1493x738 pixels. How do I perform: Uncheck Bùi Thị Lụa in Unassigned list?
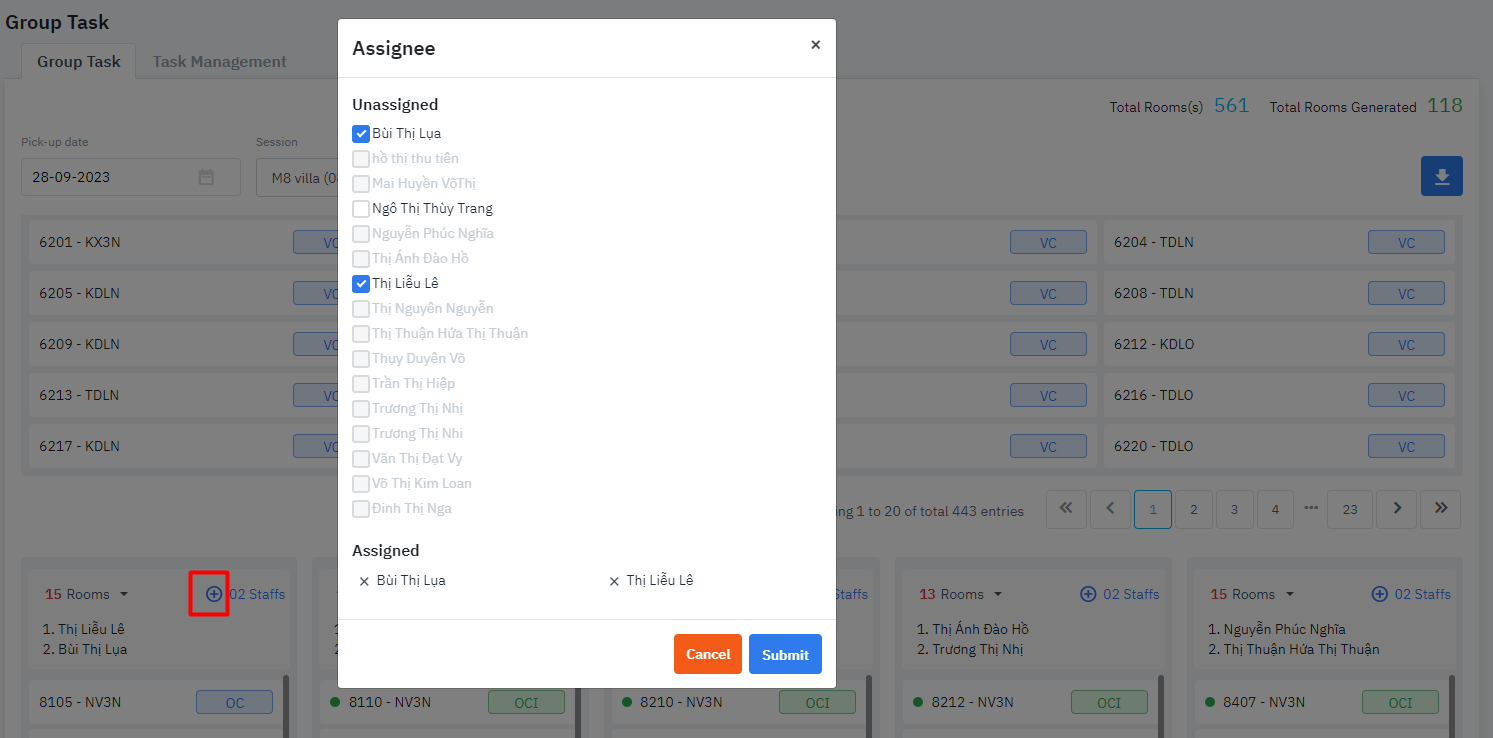point(361,133)
